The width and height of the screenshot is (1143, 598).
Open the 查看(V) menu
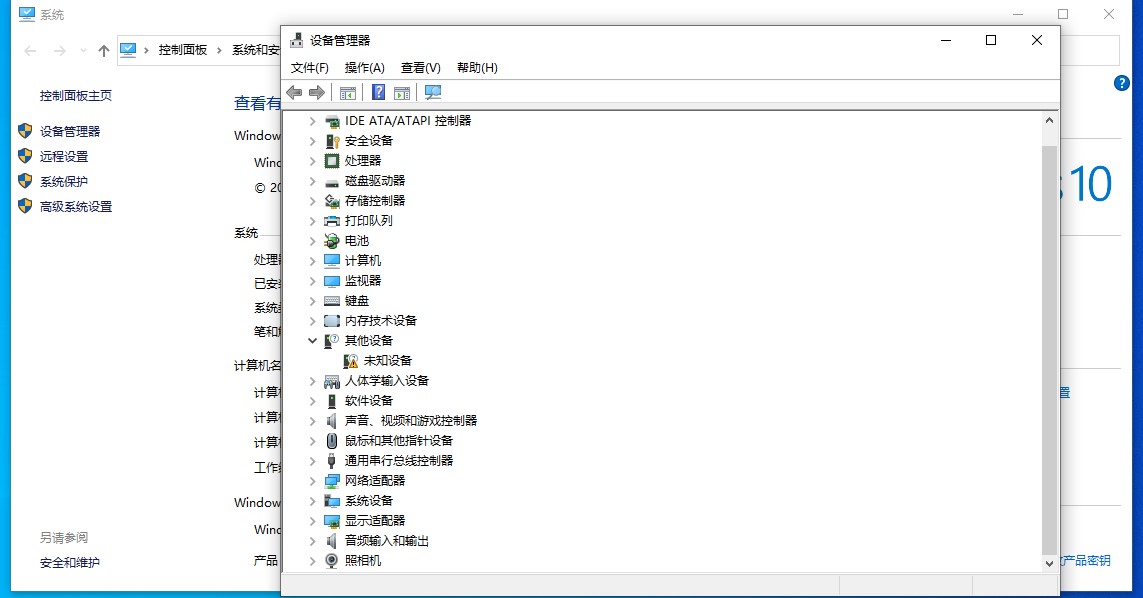(x=419, y=67)
